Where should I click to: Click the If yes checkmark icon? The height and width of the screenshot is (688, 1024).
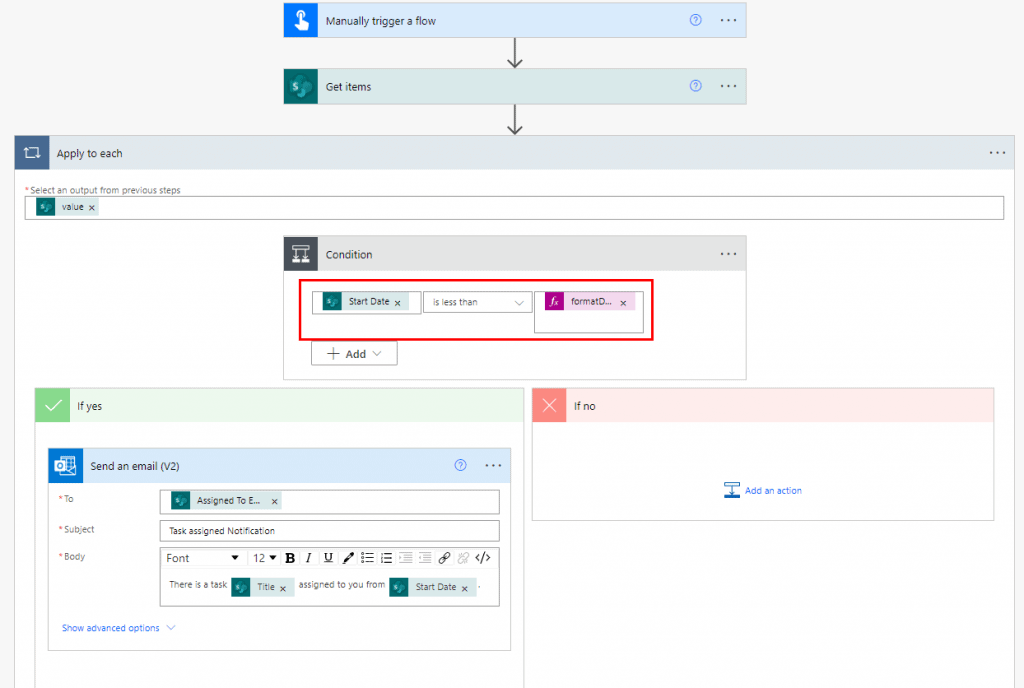coord(52,405)
